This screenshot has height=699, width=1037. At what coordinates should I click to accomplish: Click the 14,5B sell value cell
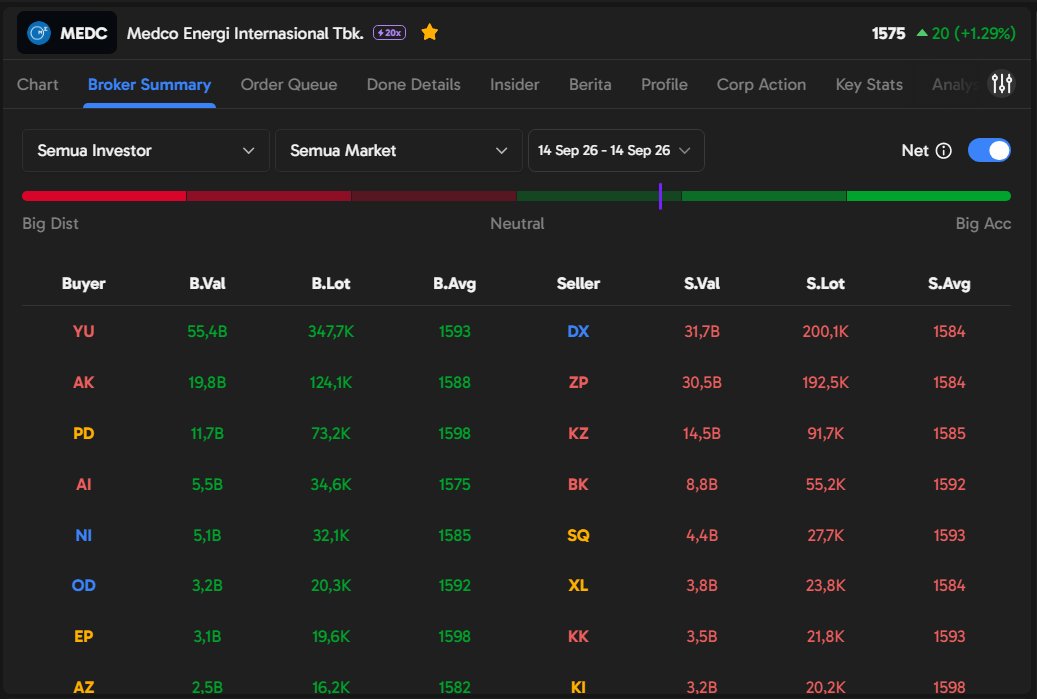(x=702, y=433)
